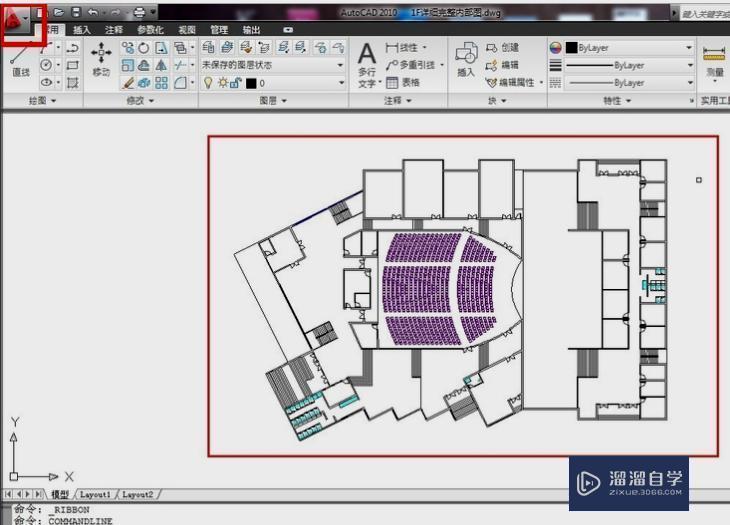Open the ByLayer lineweight dropdown
This screenshot has width=730, height=525.
(x=629, y=65)
